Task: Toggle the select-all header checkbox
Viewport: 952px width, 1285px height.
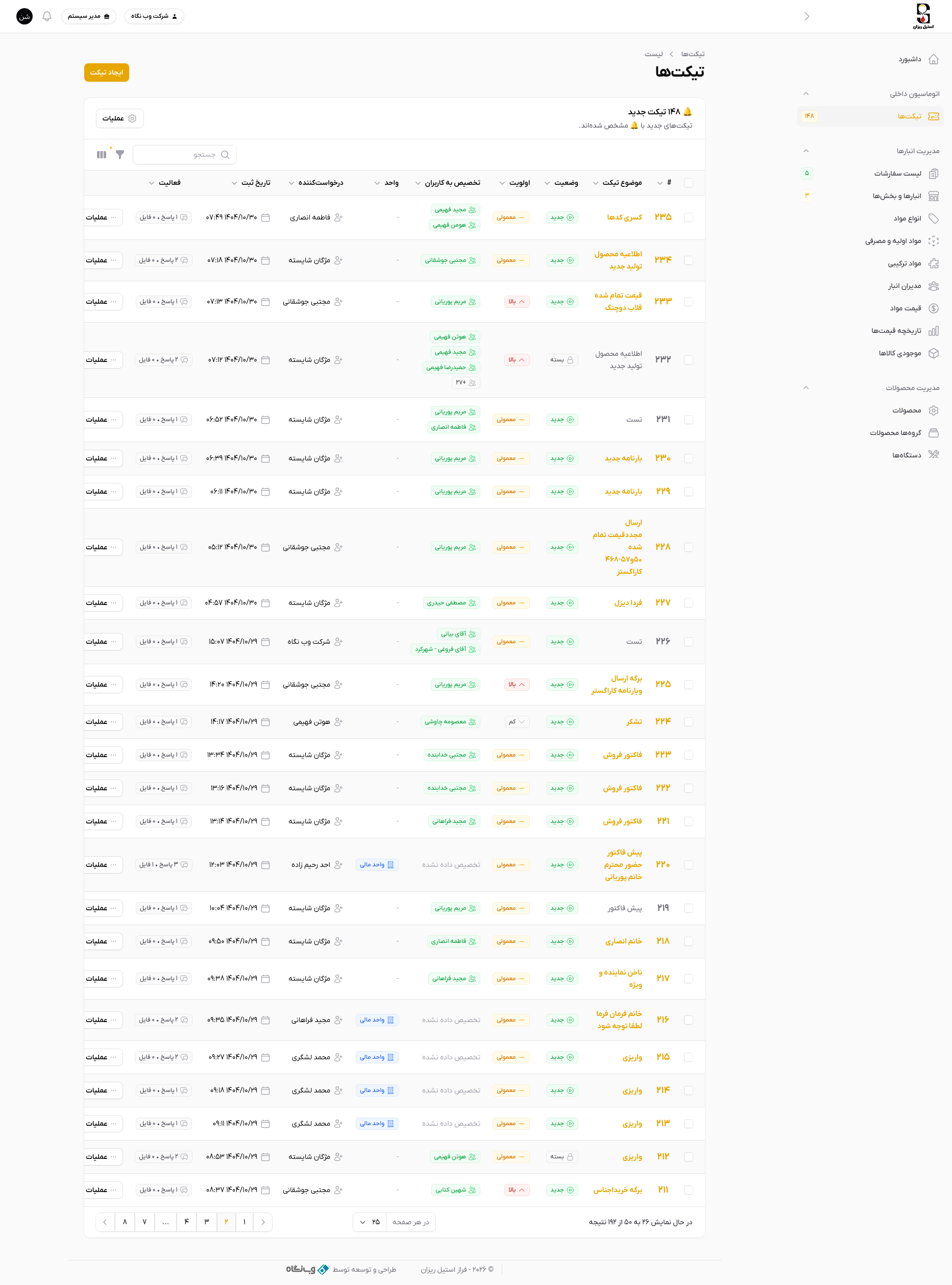Action: click(688, 183)
